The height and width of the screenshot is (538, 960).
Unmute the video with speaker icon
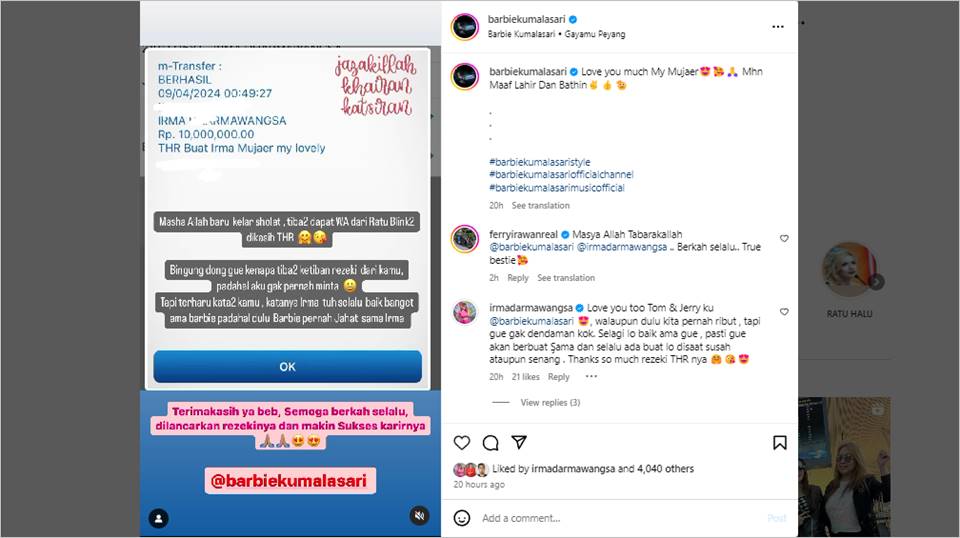point(419,516)
